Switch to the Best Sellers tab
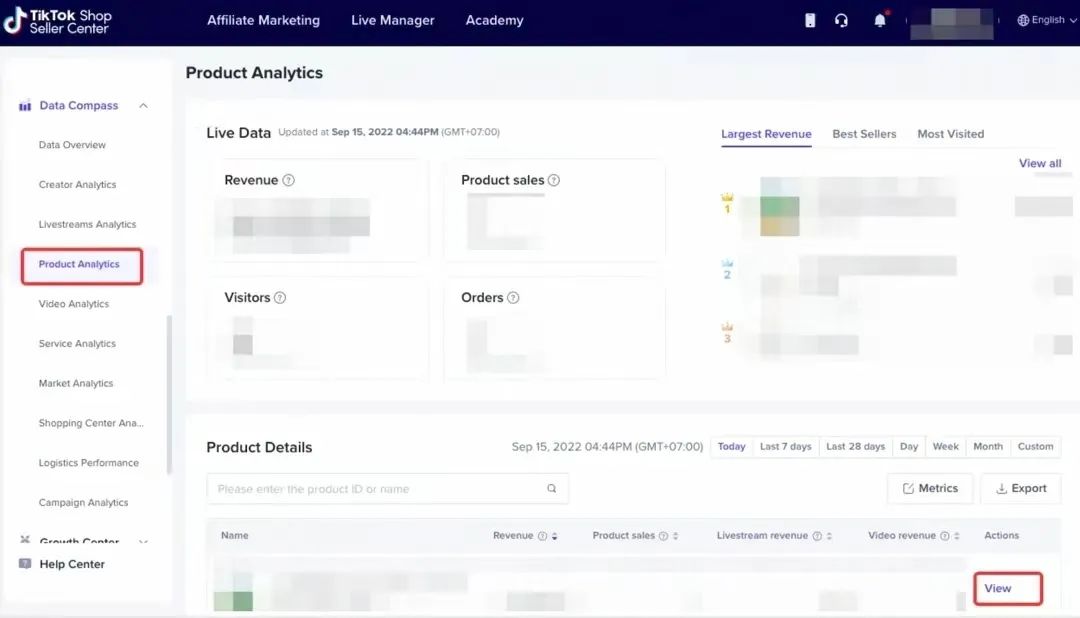The height and width of the screenshot is (618, 1080). point(864,134)
